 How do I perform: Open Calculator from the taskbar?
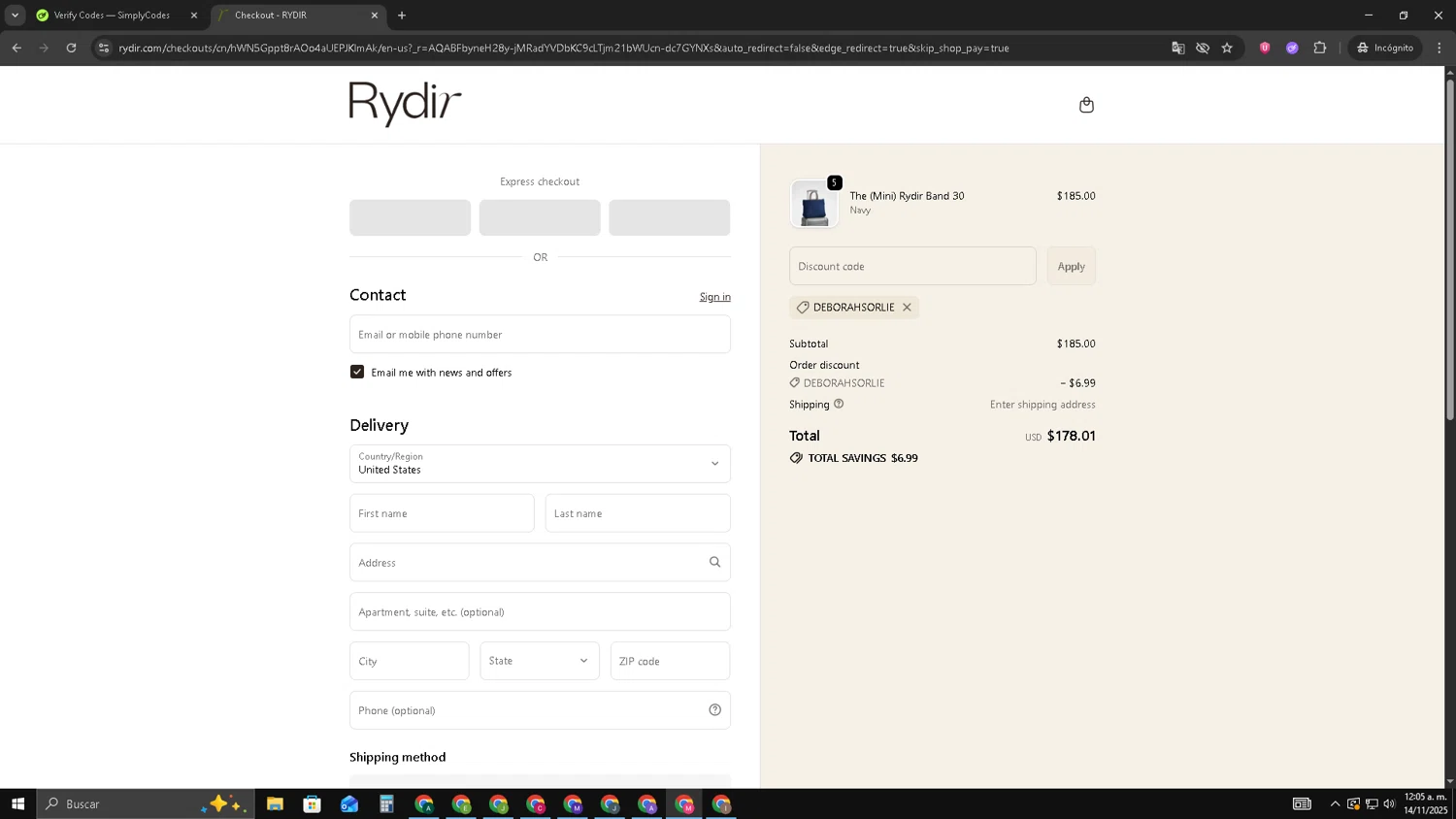386,803
